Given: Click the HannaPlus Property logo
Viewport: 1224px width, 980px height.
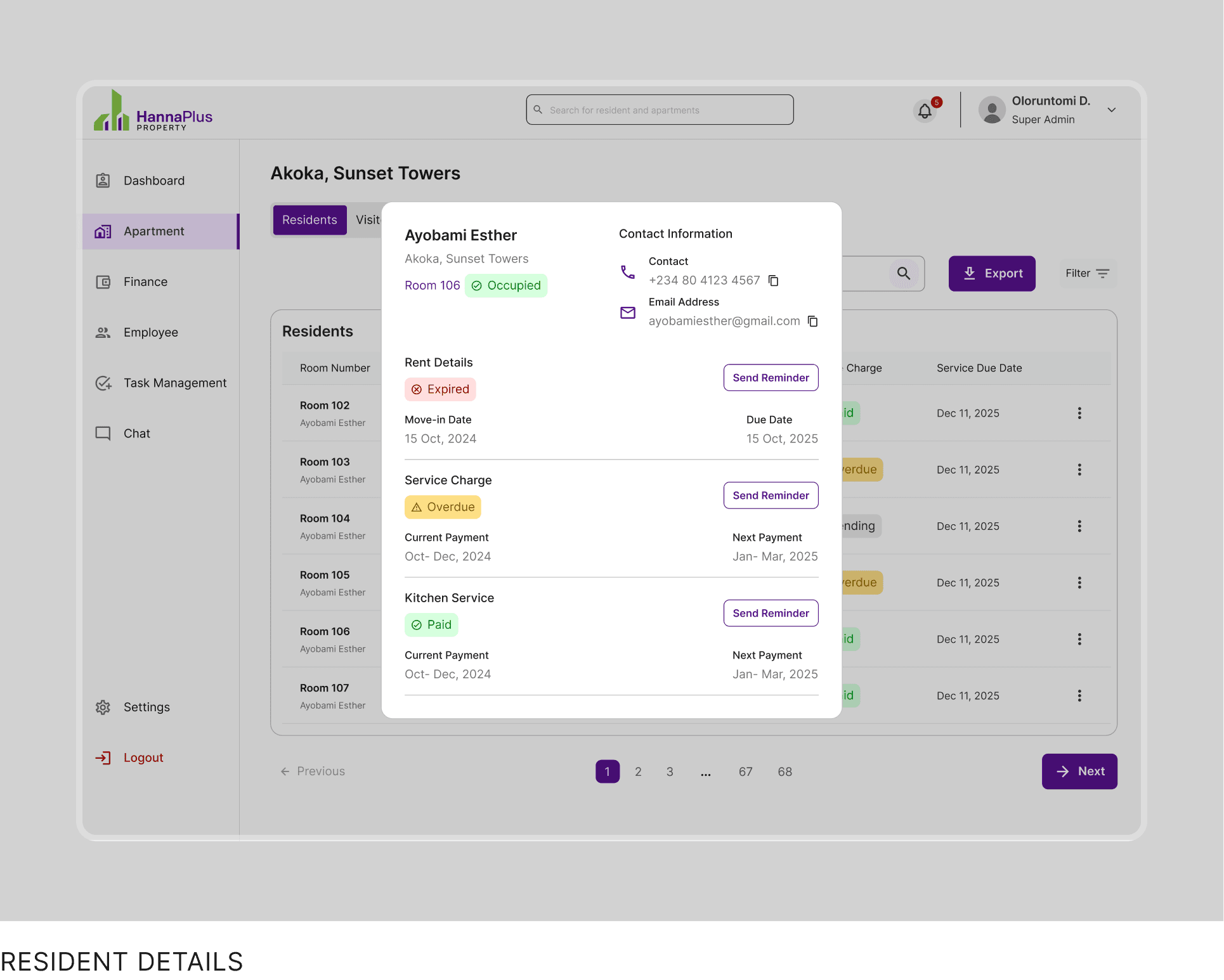Looking at the screenshot, I should pyautogui.click(x=153, y=112).
